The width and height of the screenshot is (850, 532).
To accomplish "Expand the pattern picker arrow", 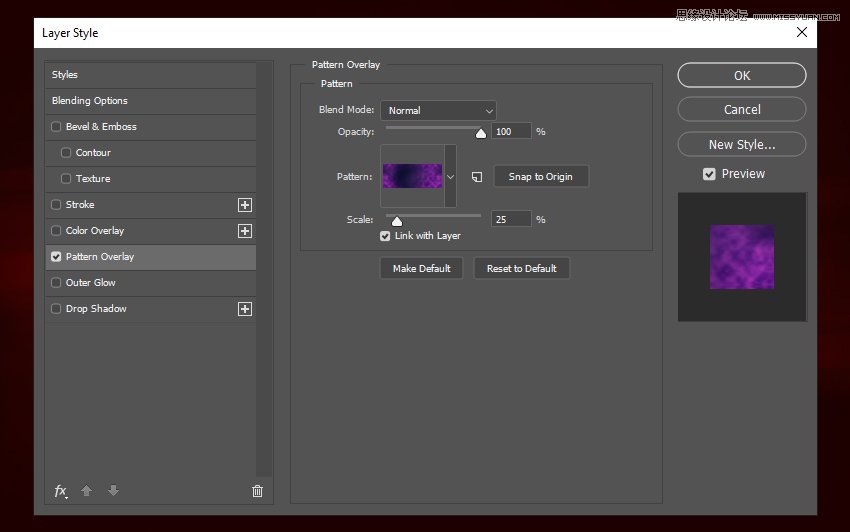I will click(x=450, y=177).
